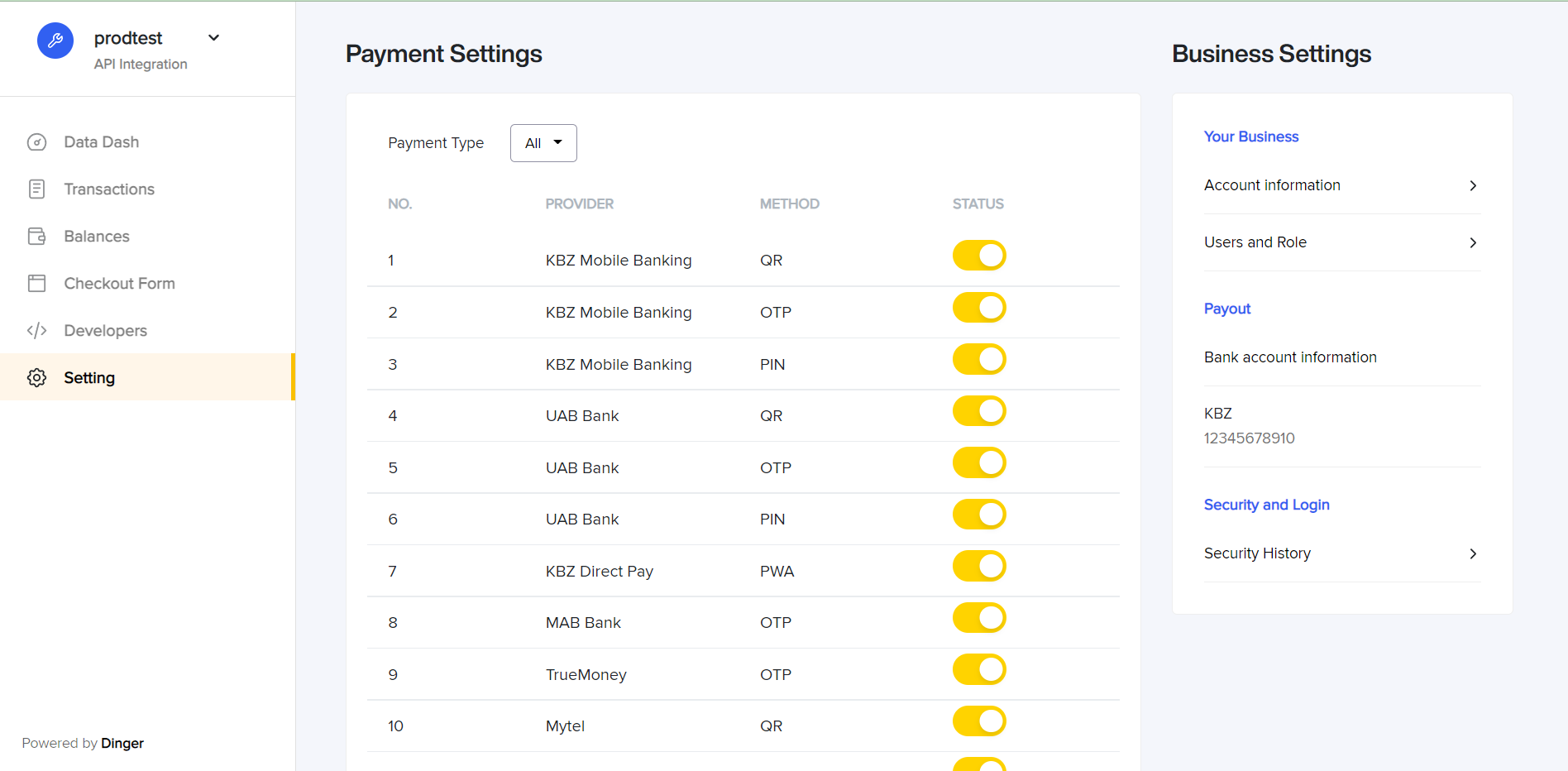Click the Checkout Form window icon
This screenshot has height=771, width=1568.
click(36, 284)
